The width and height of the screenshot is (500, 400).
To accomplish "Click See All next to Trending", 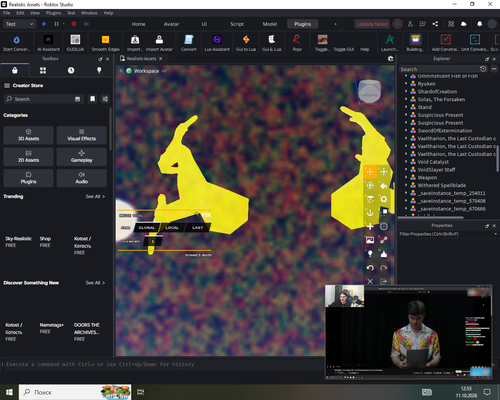I will pos(95,197).
